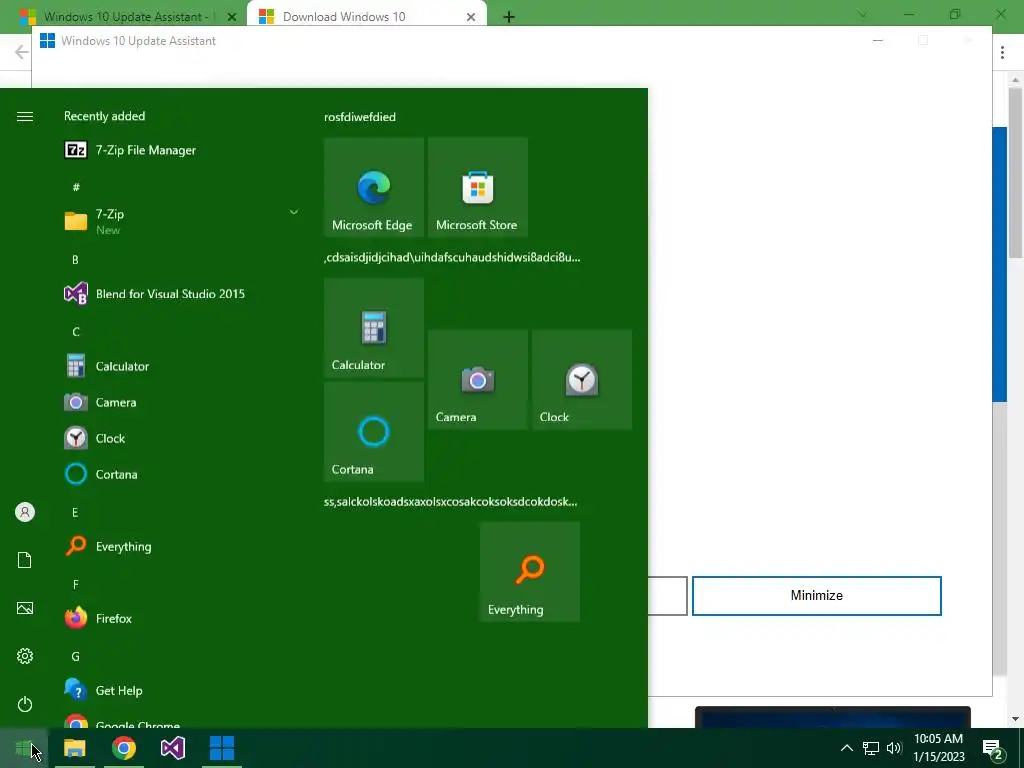
Task: Click the tile group name starting ',cdsaisdjidj'
Action: click(x=452, y=257)
